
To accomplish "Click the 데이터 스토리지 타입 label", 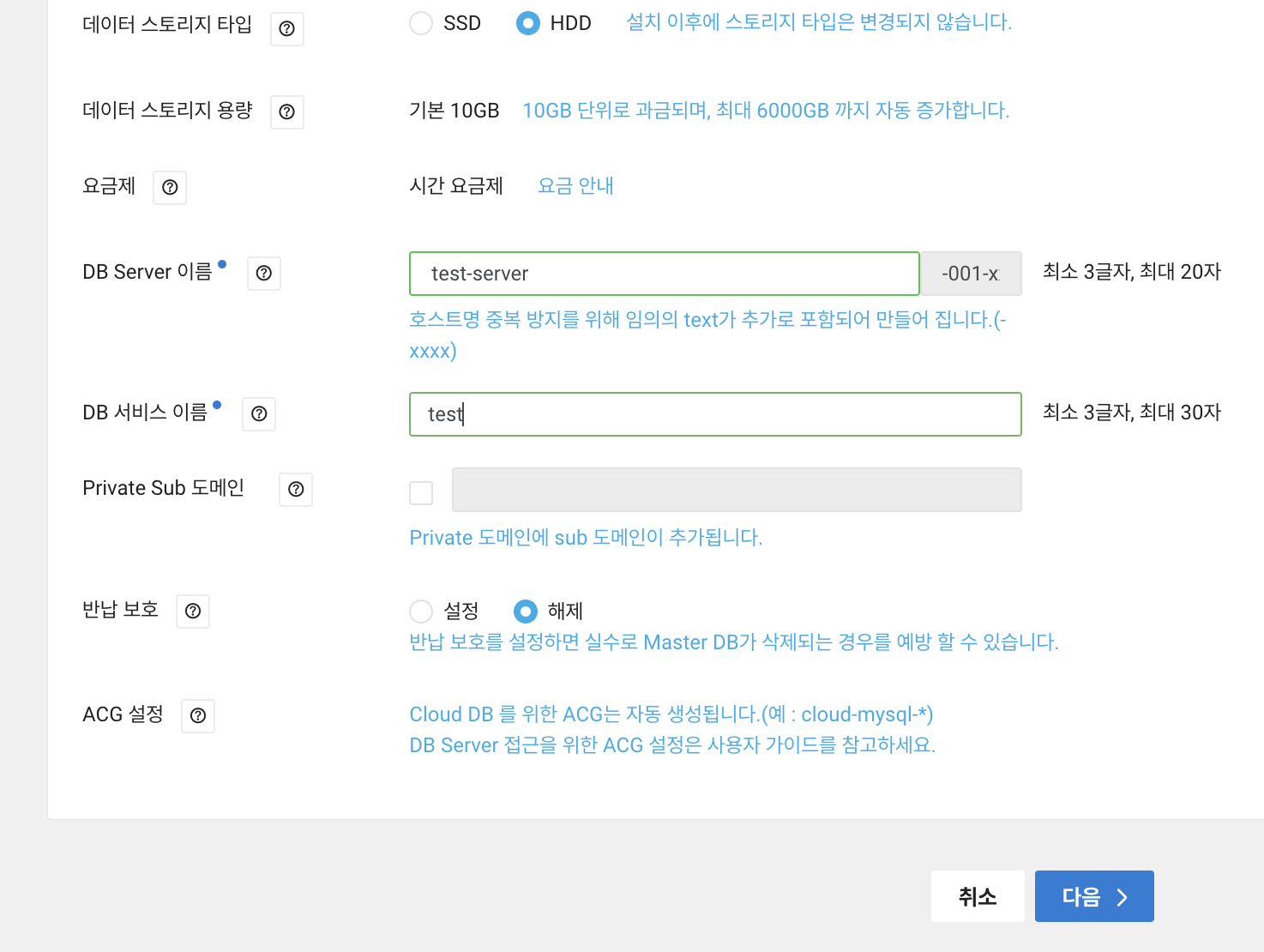I will click(x=167, y=24).
